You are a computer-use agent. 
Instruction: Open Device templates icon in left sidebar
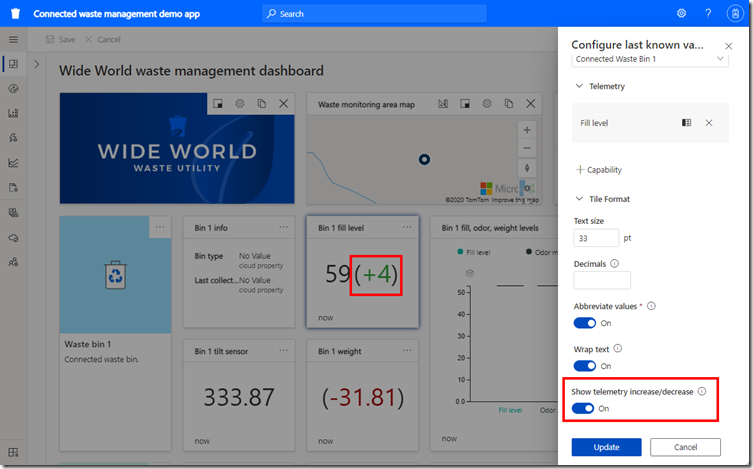13,213
